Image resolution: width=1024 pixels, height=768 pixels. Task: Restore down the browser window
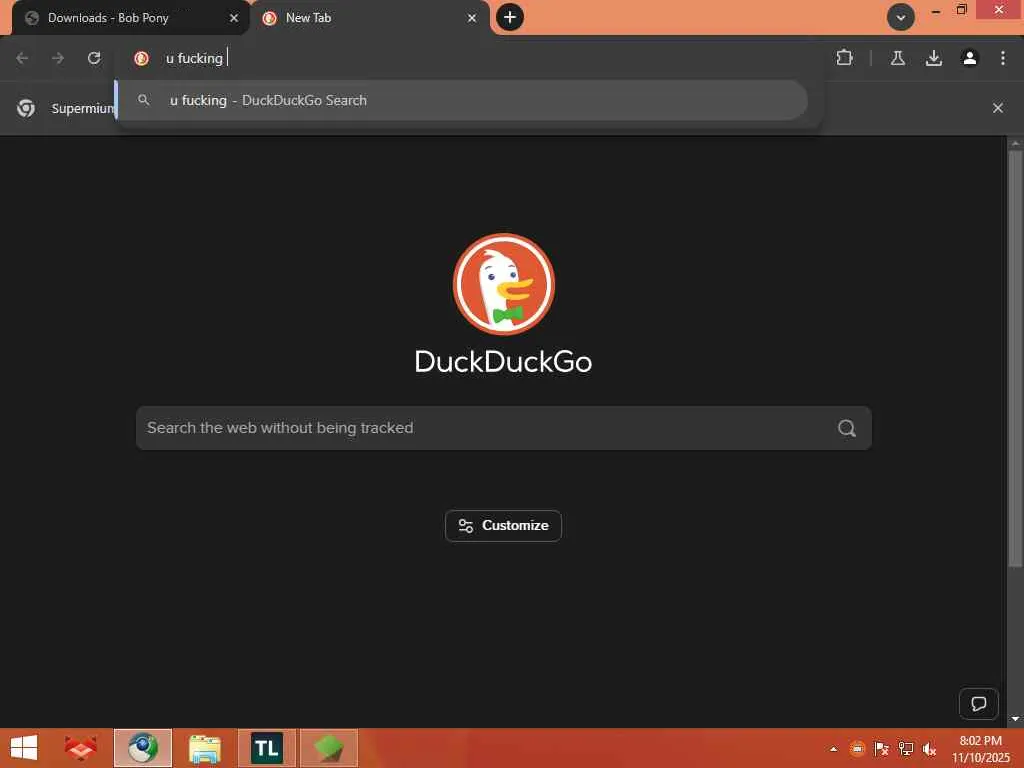[x=961, y=10]
